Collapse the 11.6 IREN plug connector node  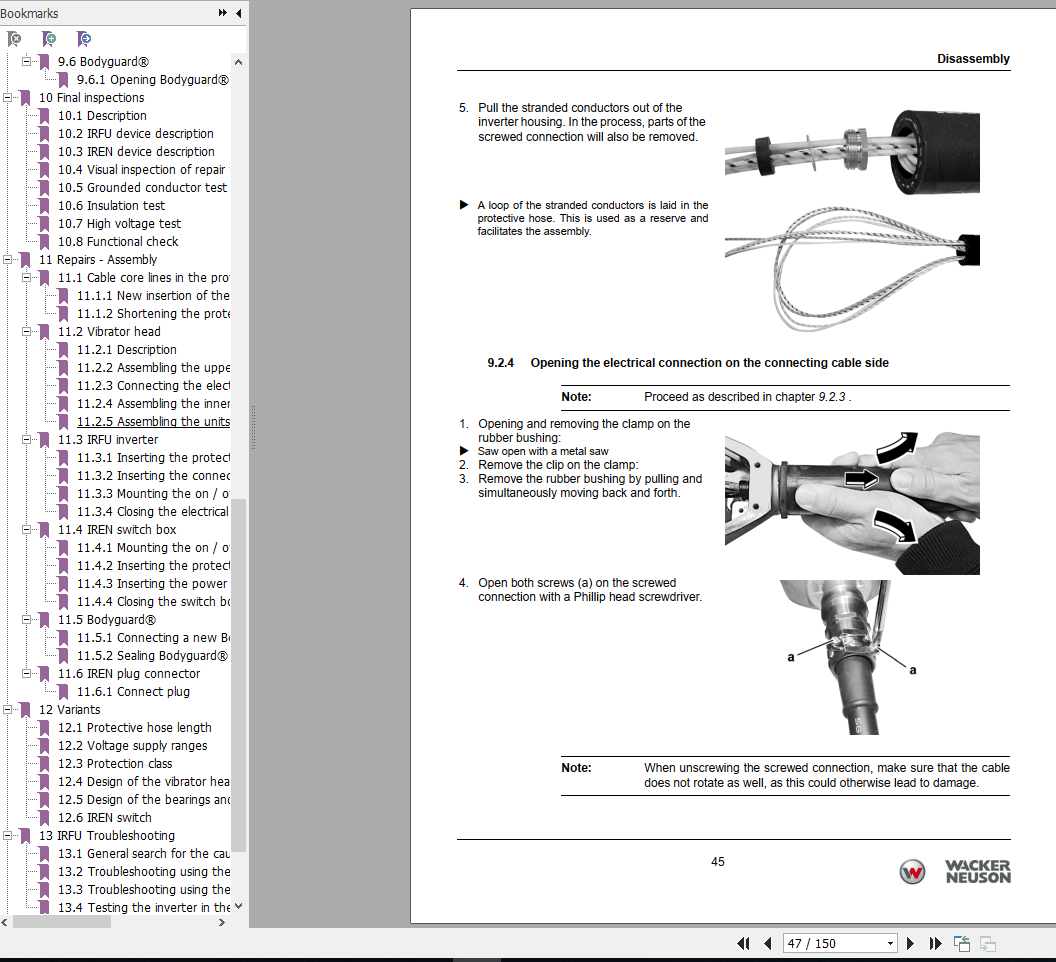[26, 674]
